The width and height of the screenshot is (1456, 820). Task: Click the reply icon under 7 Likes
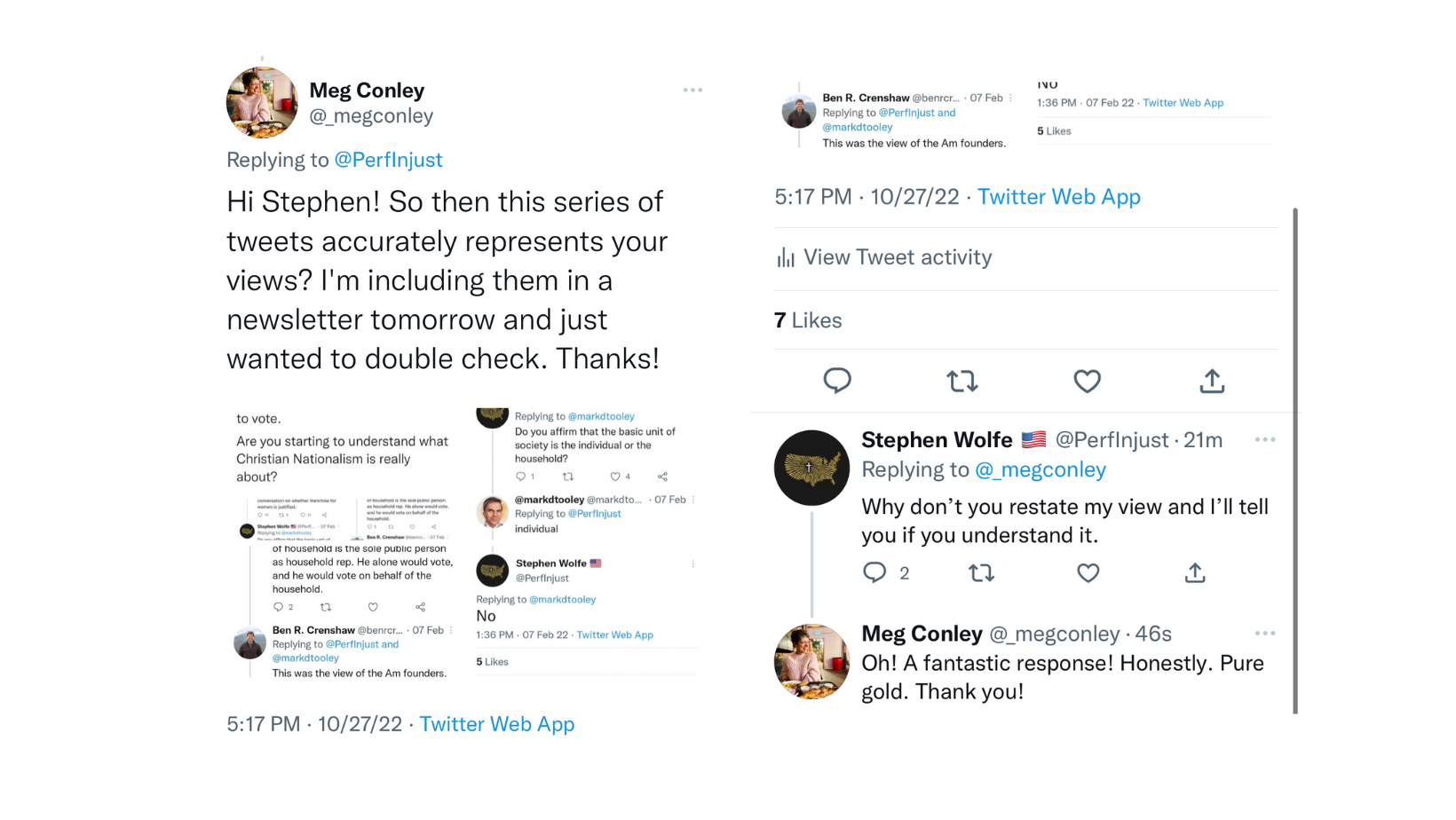[x=836, y=381]
